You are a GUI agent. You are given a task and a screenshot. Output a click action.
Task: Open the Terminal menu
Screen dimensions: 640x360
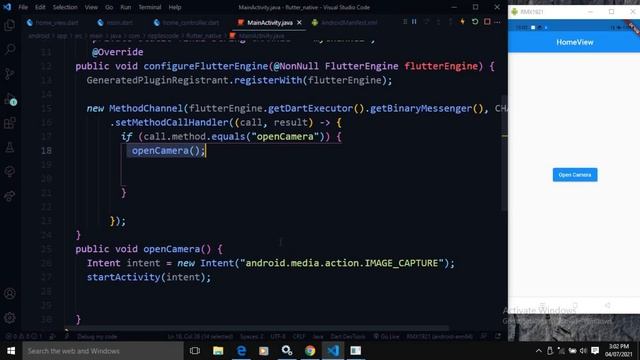pyautogui.click(x=150, y=7)
